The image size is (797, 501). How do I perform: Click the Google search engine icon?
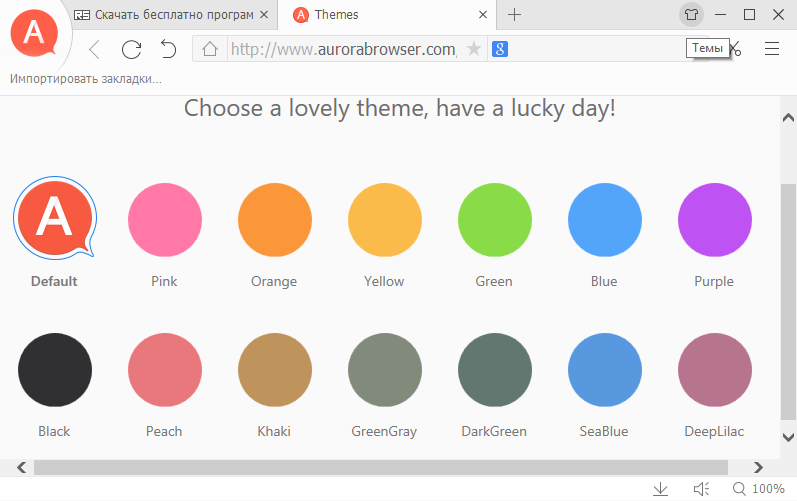(500, 50)
